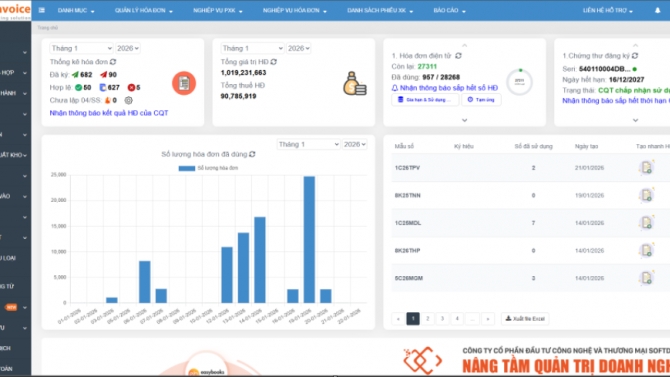Create quick invoice for 8K25TNN row

tap(646, 195)
